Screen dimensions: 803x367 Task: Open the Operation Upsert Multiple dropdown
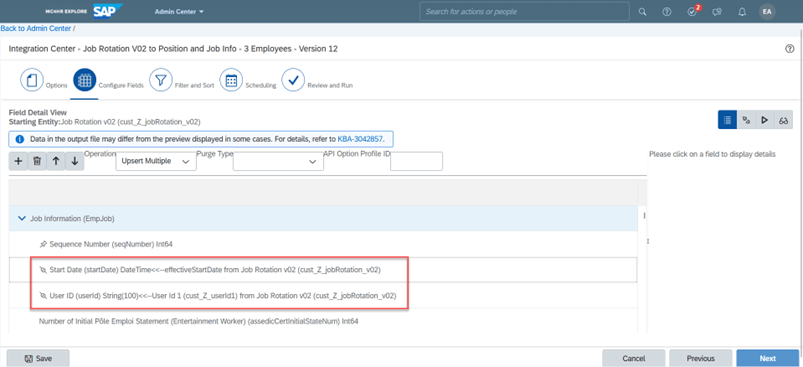pos(156,161)
